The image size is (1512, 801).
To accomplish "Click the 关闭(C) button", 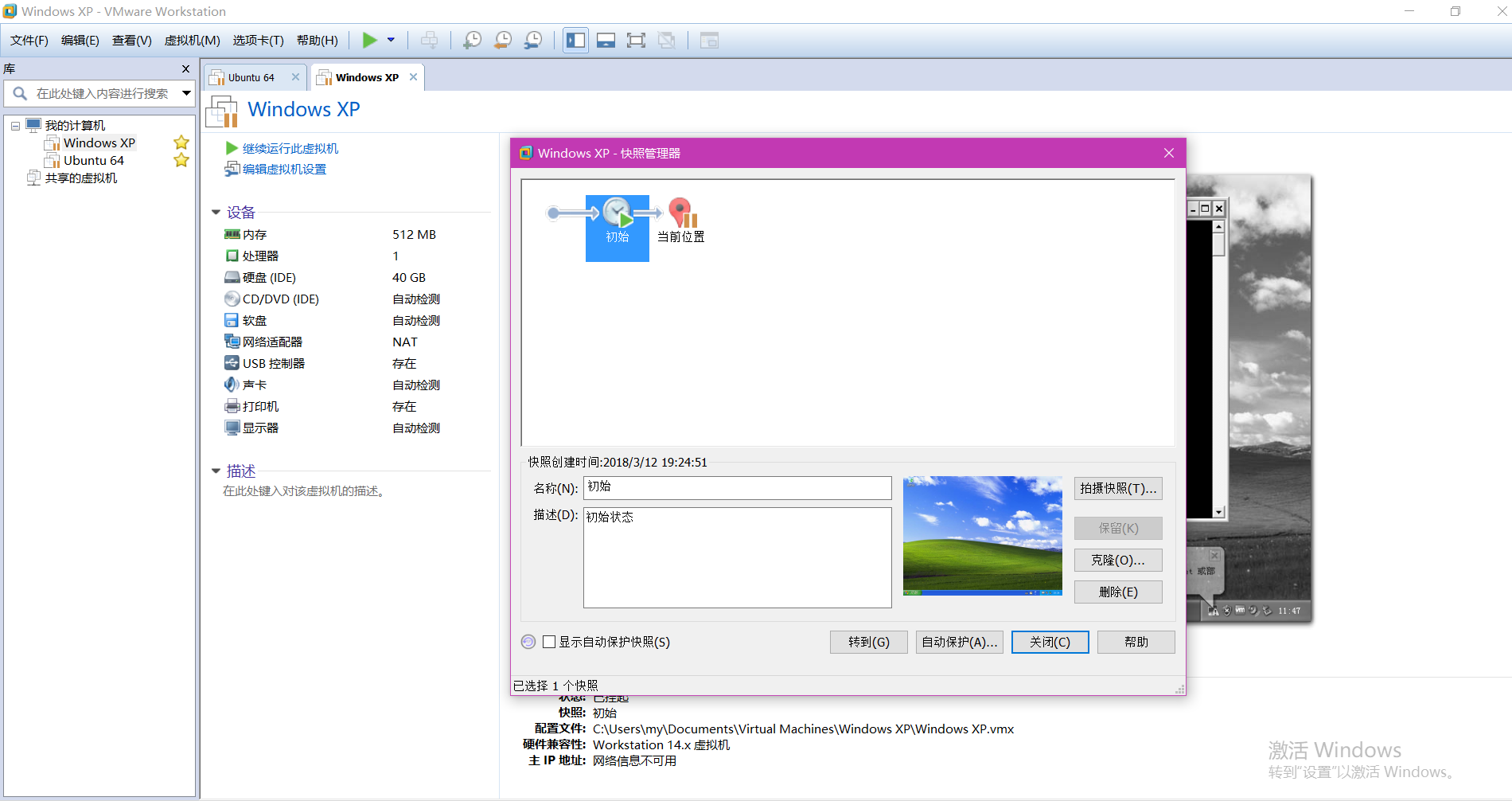I will (x=1050, y=643).
